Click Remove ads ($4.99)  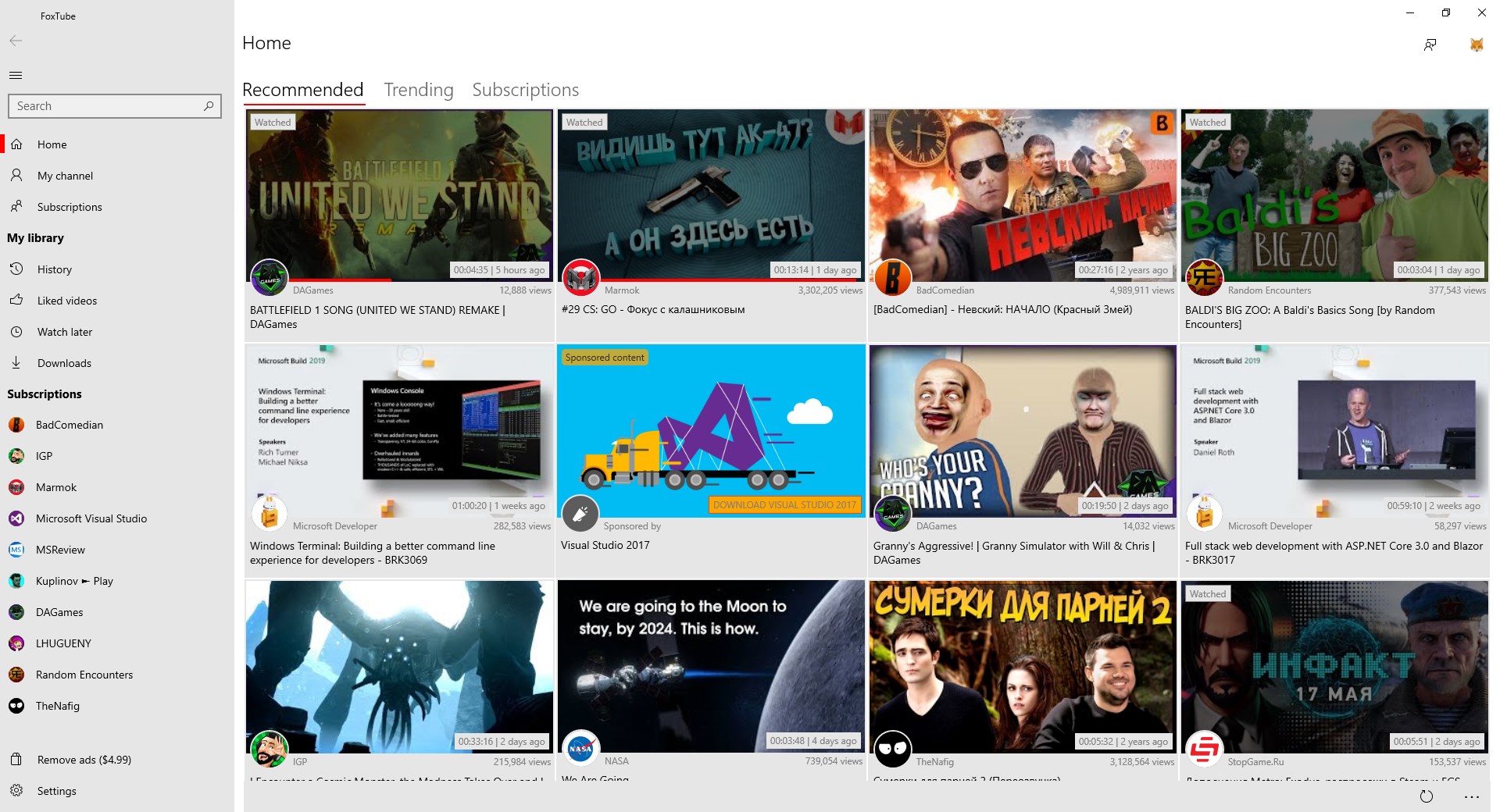coord(117,760)
